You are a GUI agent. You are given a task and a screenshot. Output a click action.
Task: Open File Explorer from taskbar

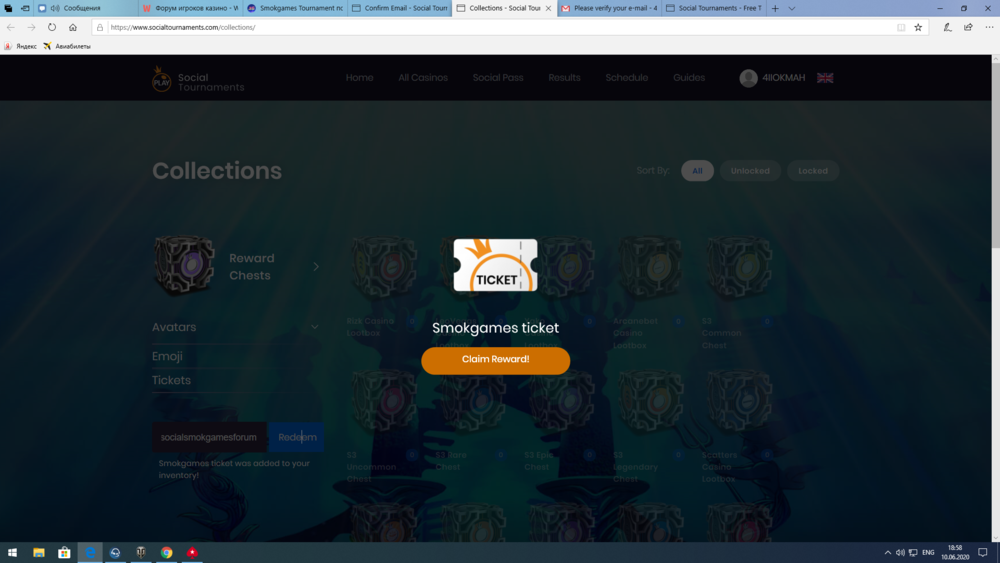pos(39,553)
